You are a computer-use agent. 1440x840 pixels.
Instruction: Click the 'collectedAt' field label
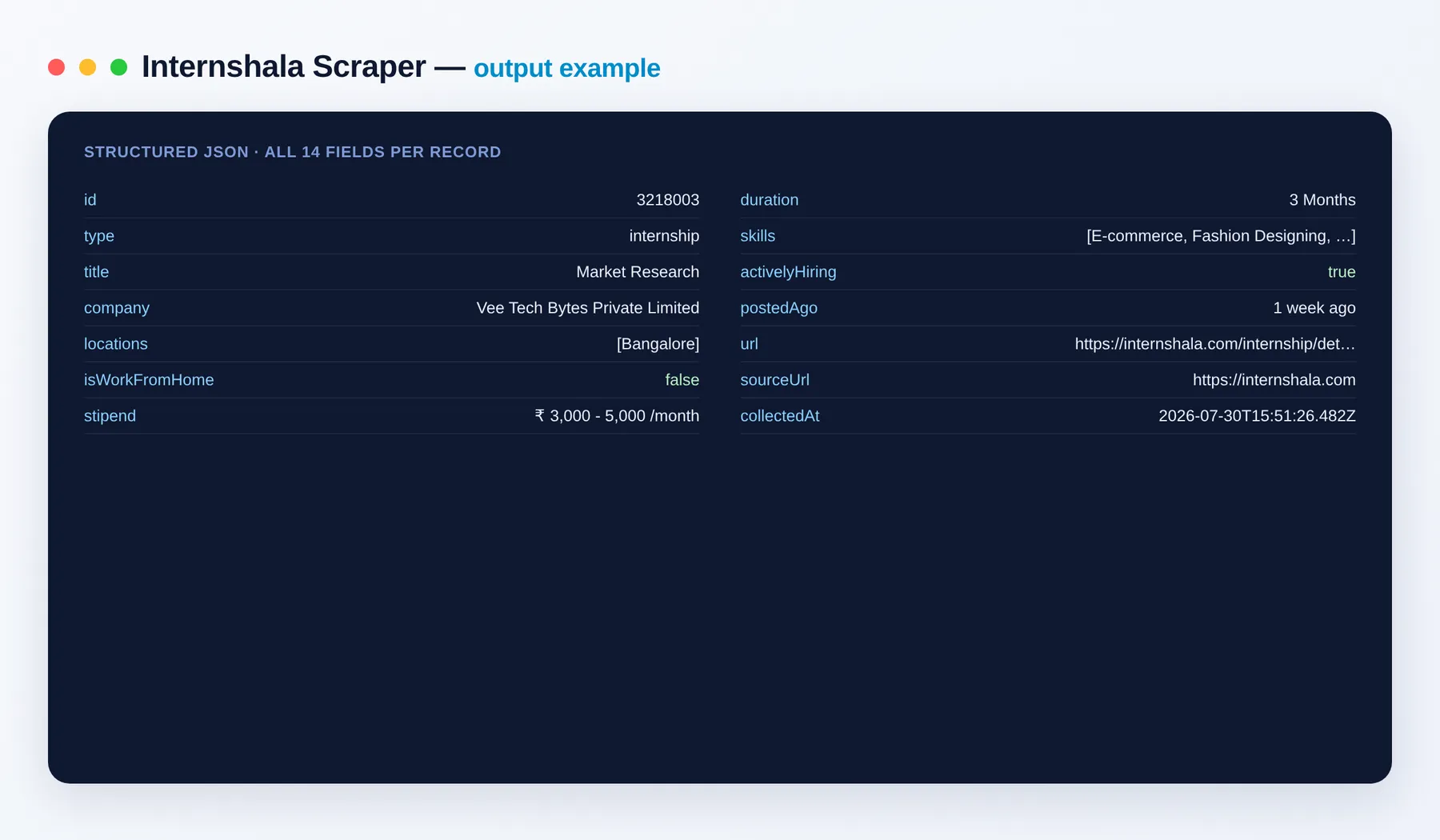[779, 416]
